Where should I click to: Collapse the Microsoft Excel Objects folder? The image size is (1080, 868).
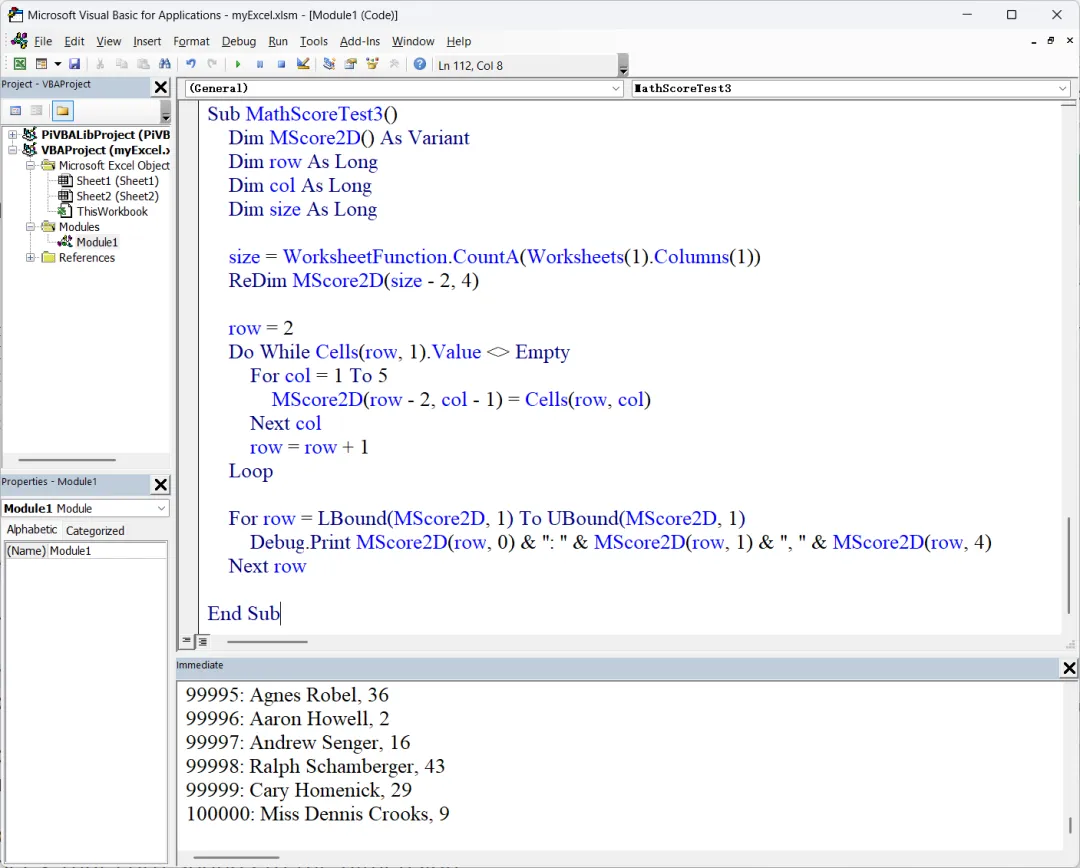point(30,165)
